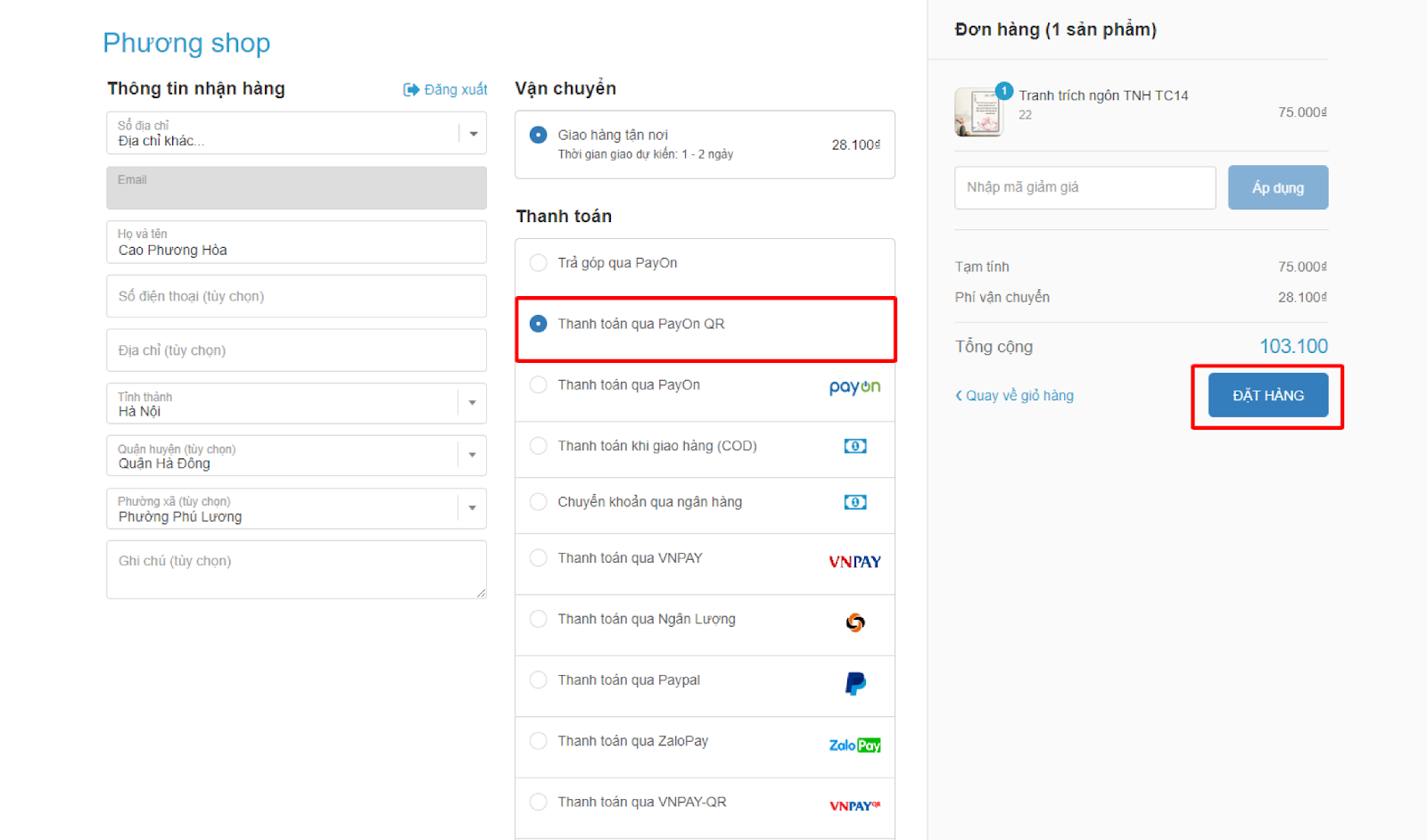
Task: Click the Ngân Lượng logo icon
Action: [854, 622]
